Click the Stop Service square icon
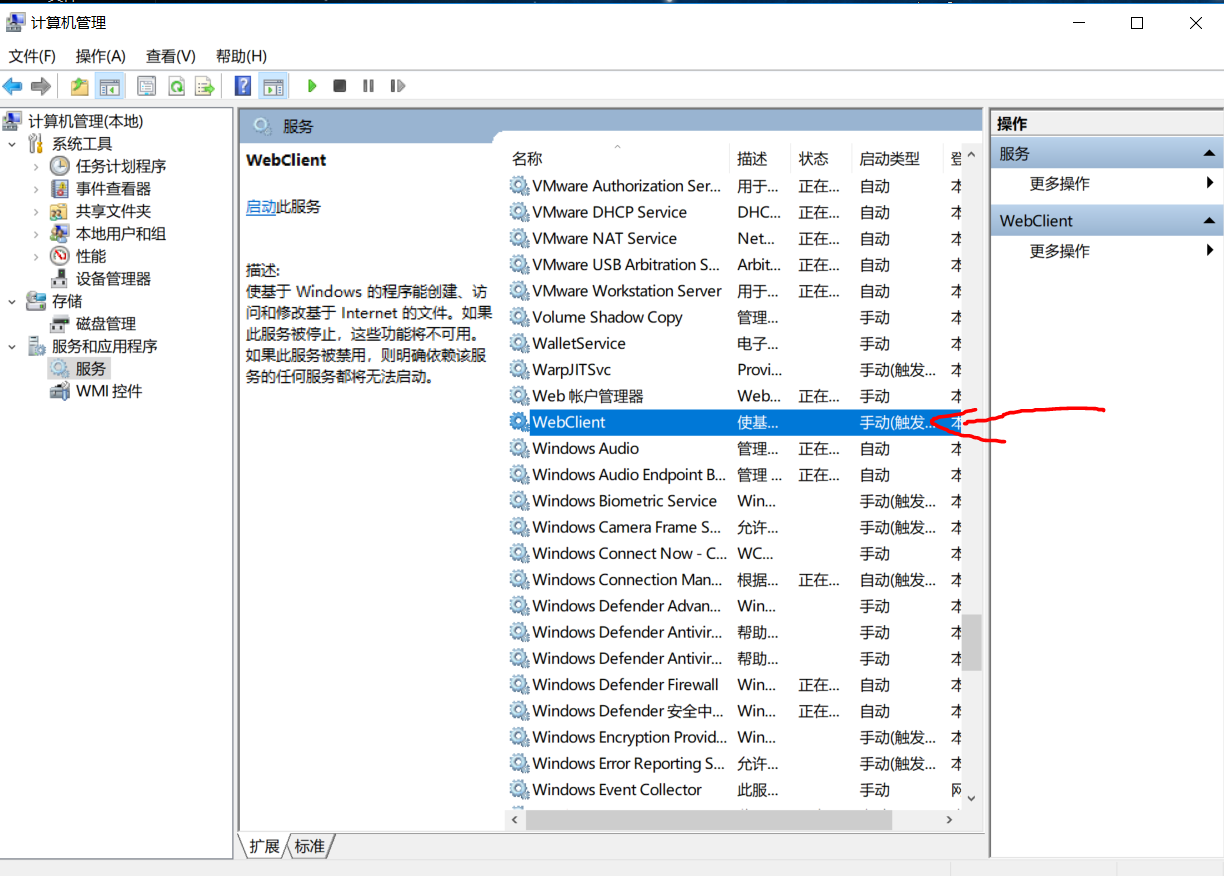The width and height of the screenshot is (1224, 876). click(340, 87)
